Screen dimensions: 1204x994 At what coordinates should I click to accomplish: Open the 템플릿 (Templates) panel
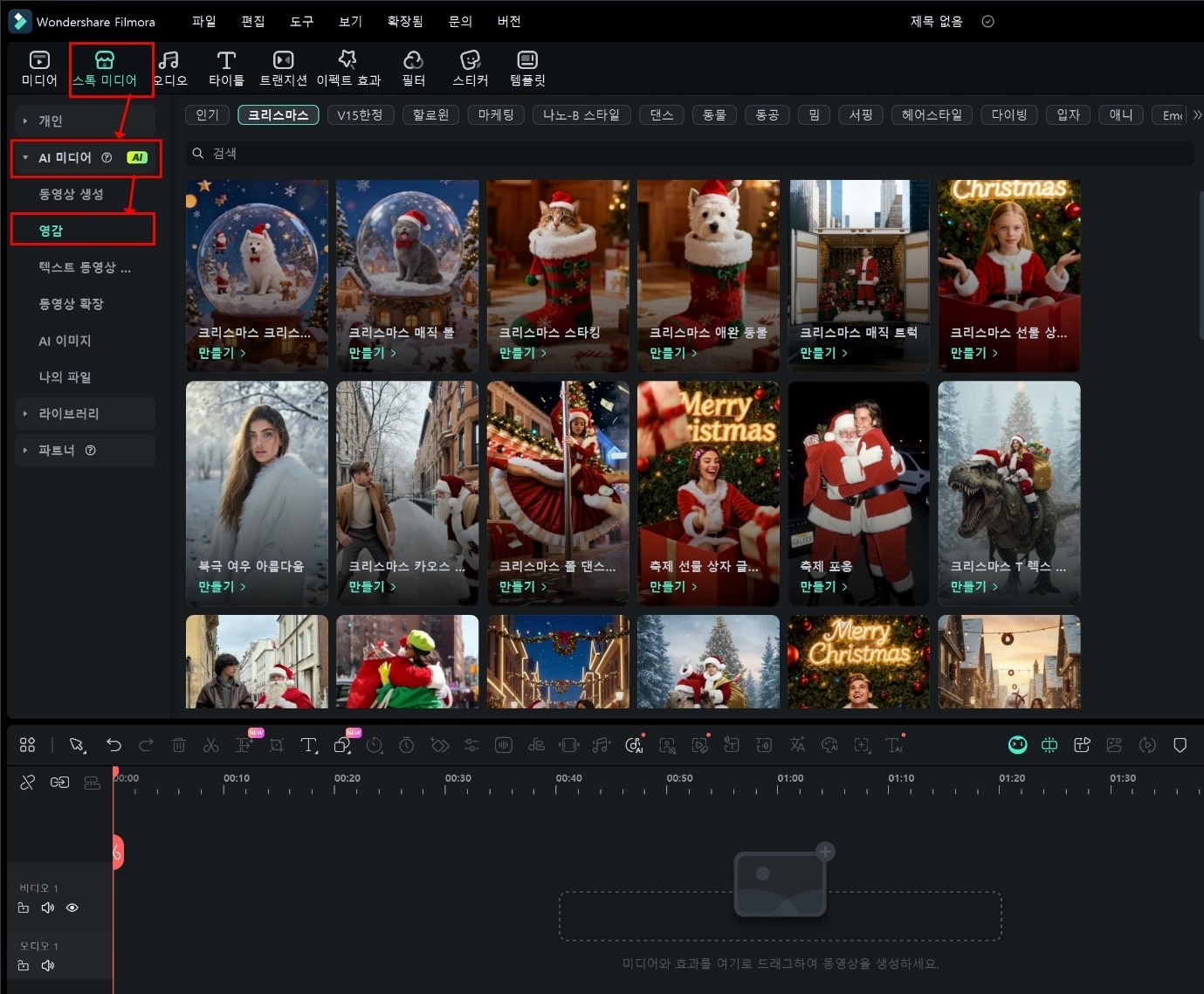(527, 68)
